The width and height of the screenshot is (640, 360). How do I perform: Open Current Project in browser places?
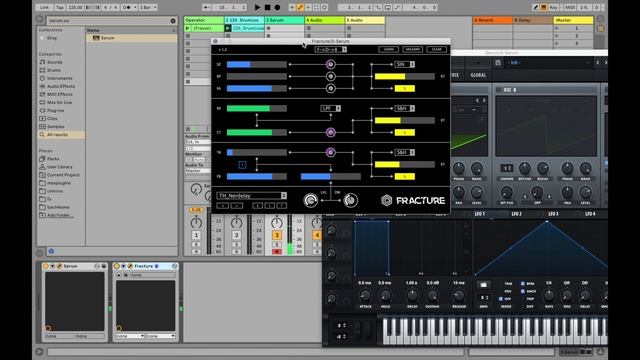pyautogui.click(x=63, y=175)
